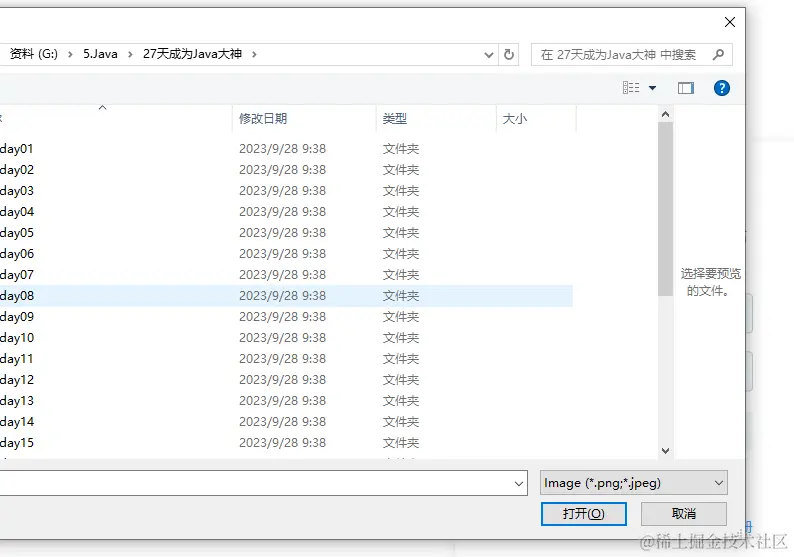794x557 pixels.
Task: Expand the file name combo box arrow
Action: click(518, 483)
